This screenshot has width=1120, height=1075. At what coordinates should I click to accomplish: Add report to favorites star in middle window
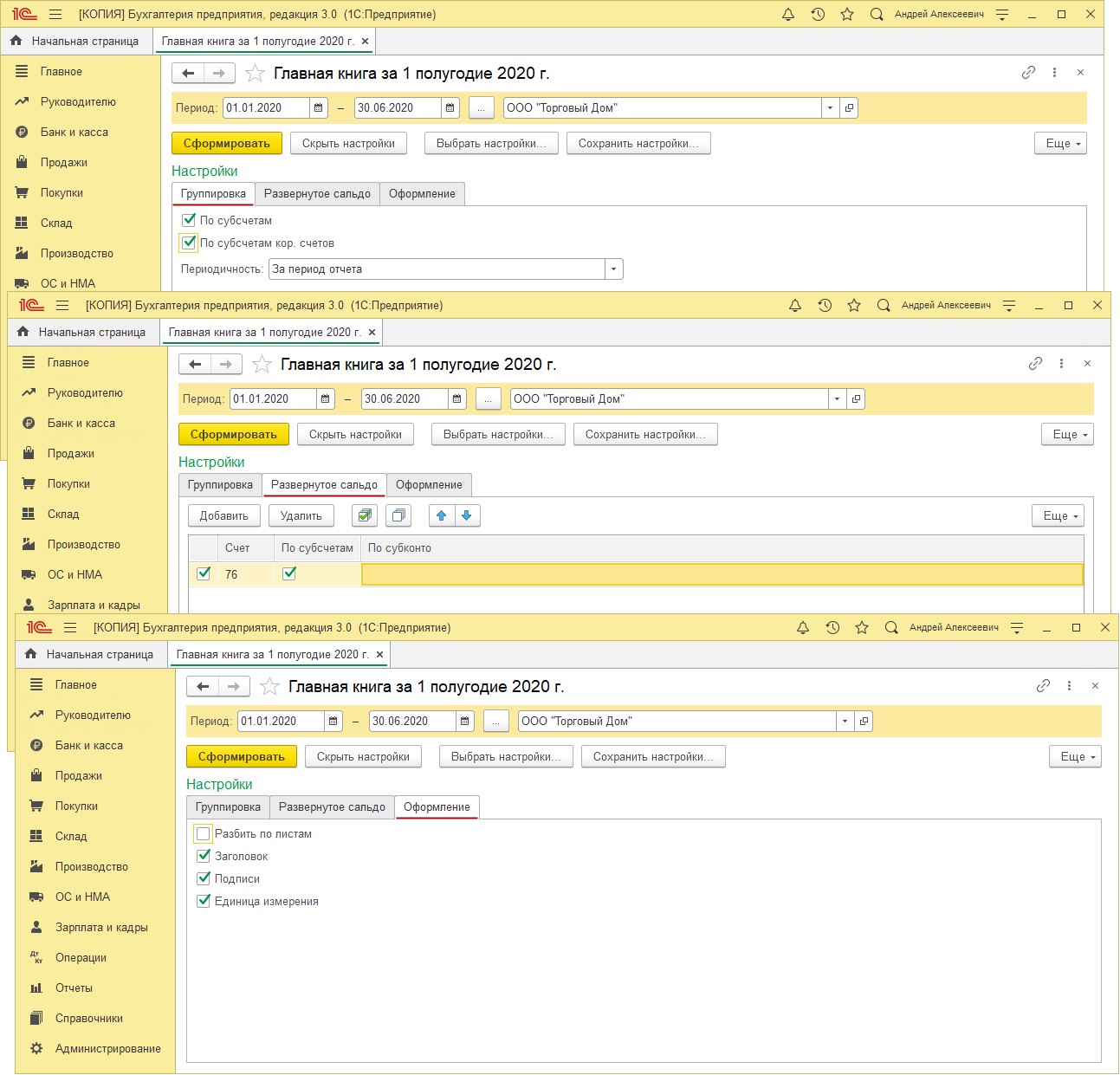[262, 365]
